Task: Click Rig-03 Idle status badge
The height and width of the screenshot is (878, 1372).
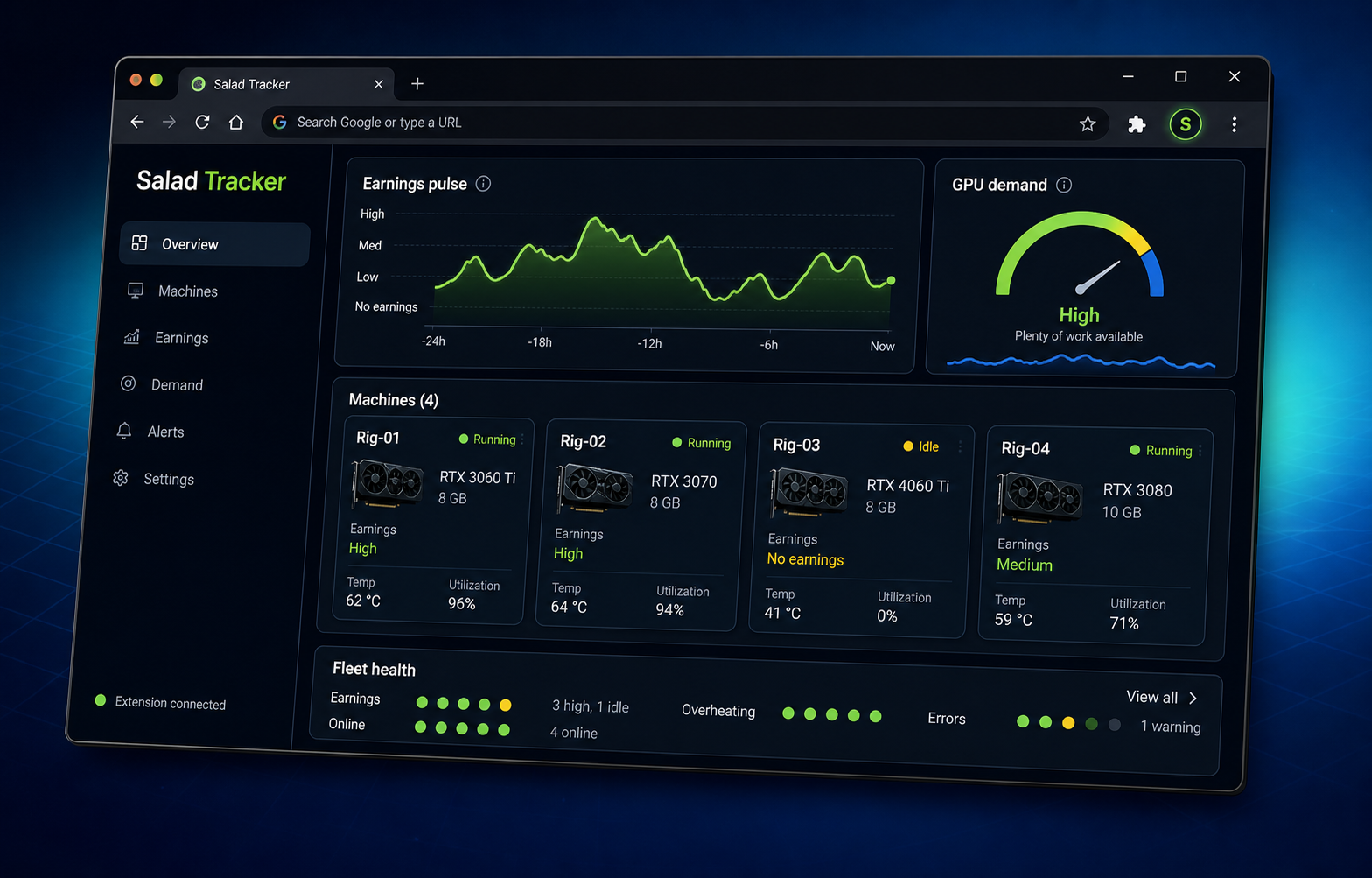Action: (x=921, y=446)
